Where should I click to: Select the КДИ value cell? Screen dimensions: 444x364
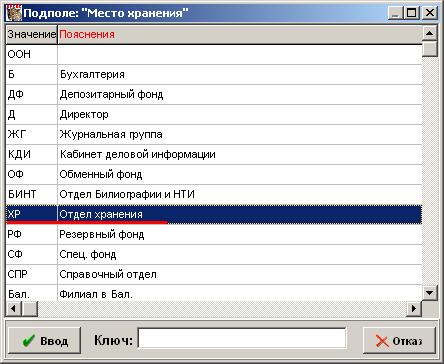[32, 154]
